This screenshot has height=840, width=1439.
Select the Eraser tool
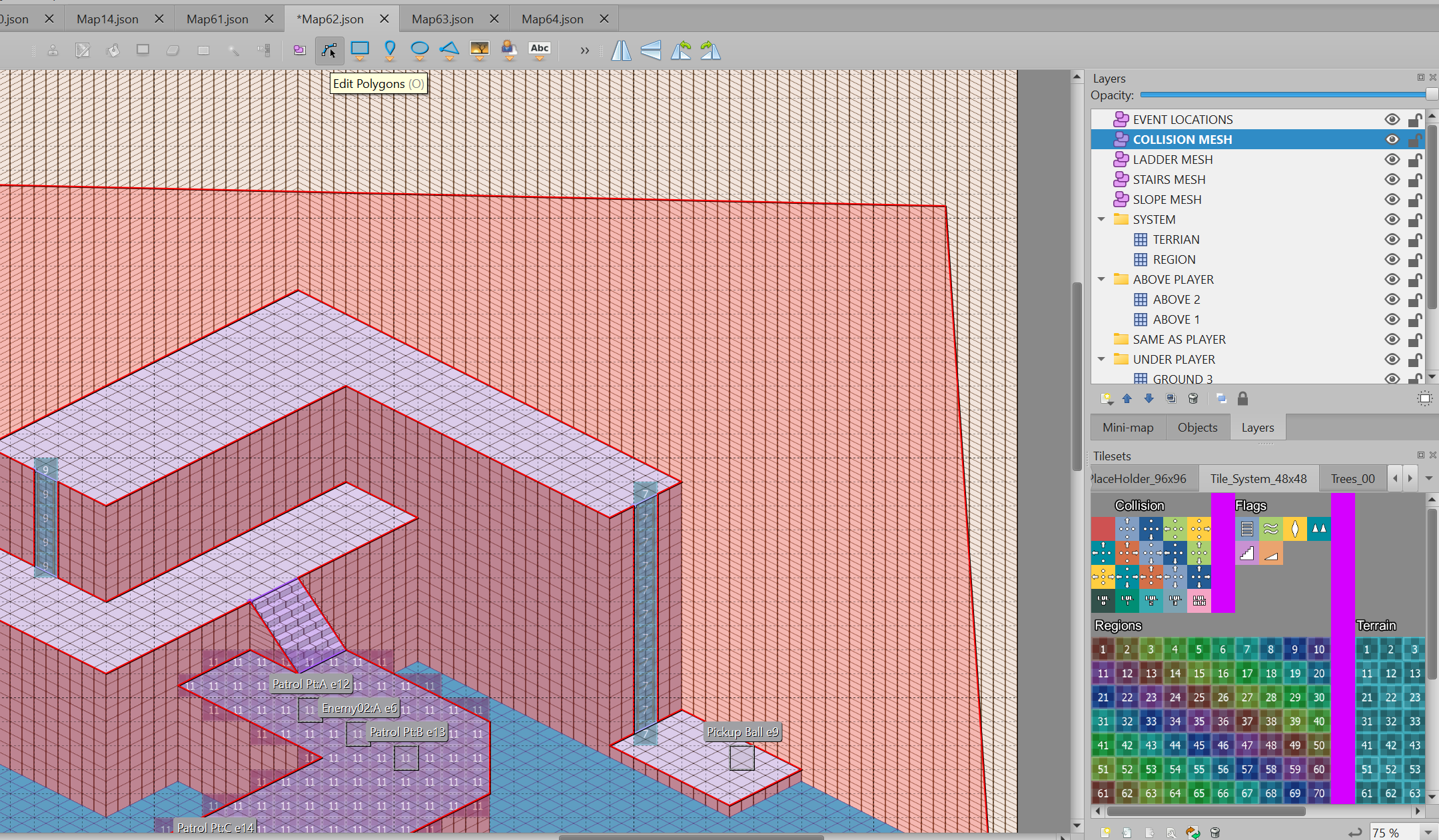(173, 50)
